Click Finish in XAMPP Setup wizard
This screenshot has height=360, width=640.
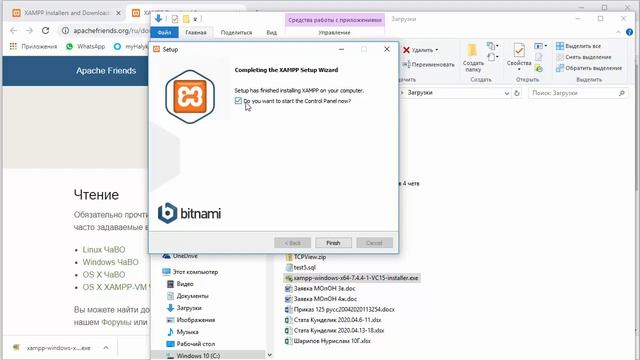click(333, 243)
